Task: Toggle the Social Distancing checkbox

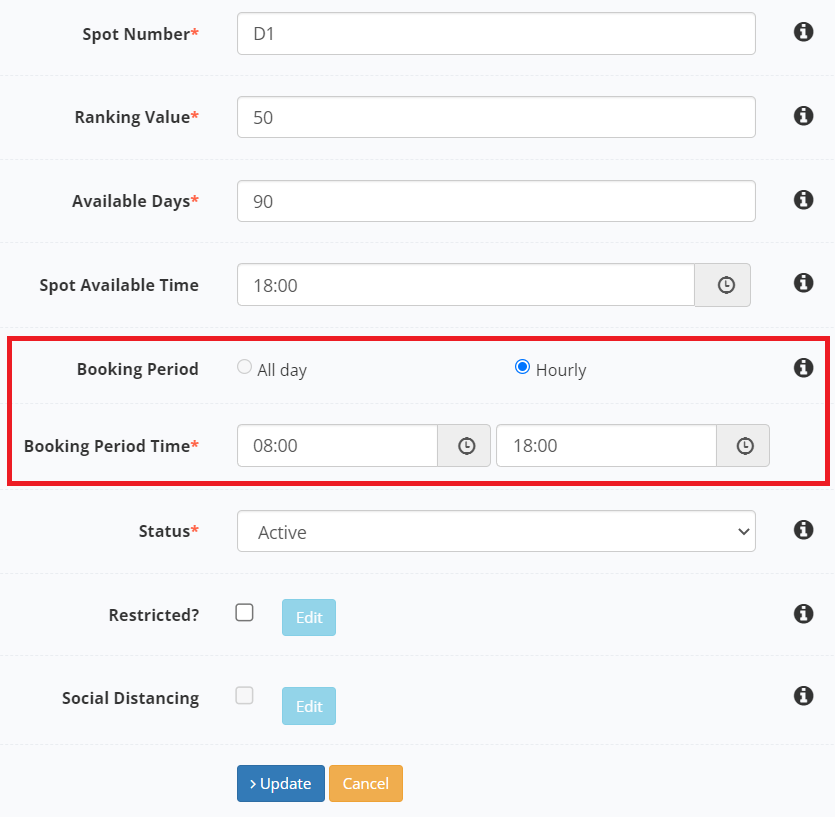Action: tap(244, 696)
